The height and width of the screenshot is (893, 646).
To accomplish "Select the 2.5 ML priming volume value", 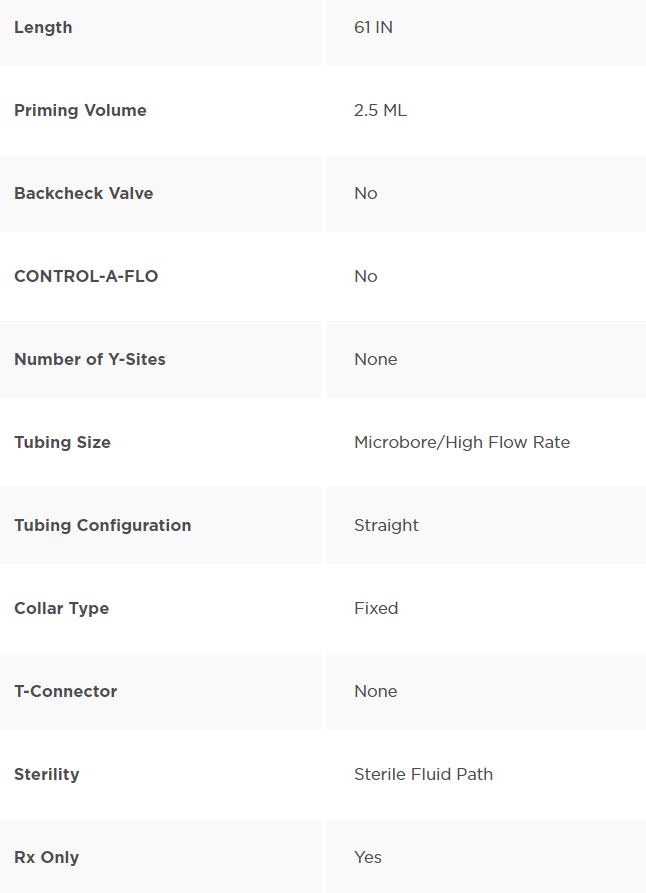I will (380, 110).
